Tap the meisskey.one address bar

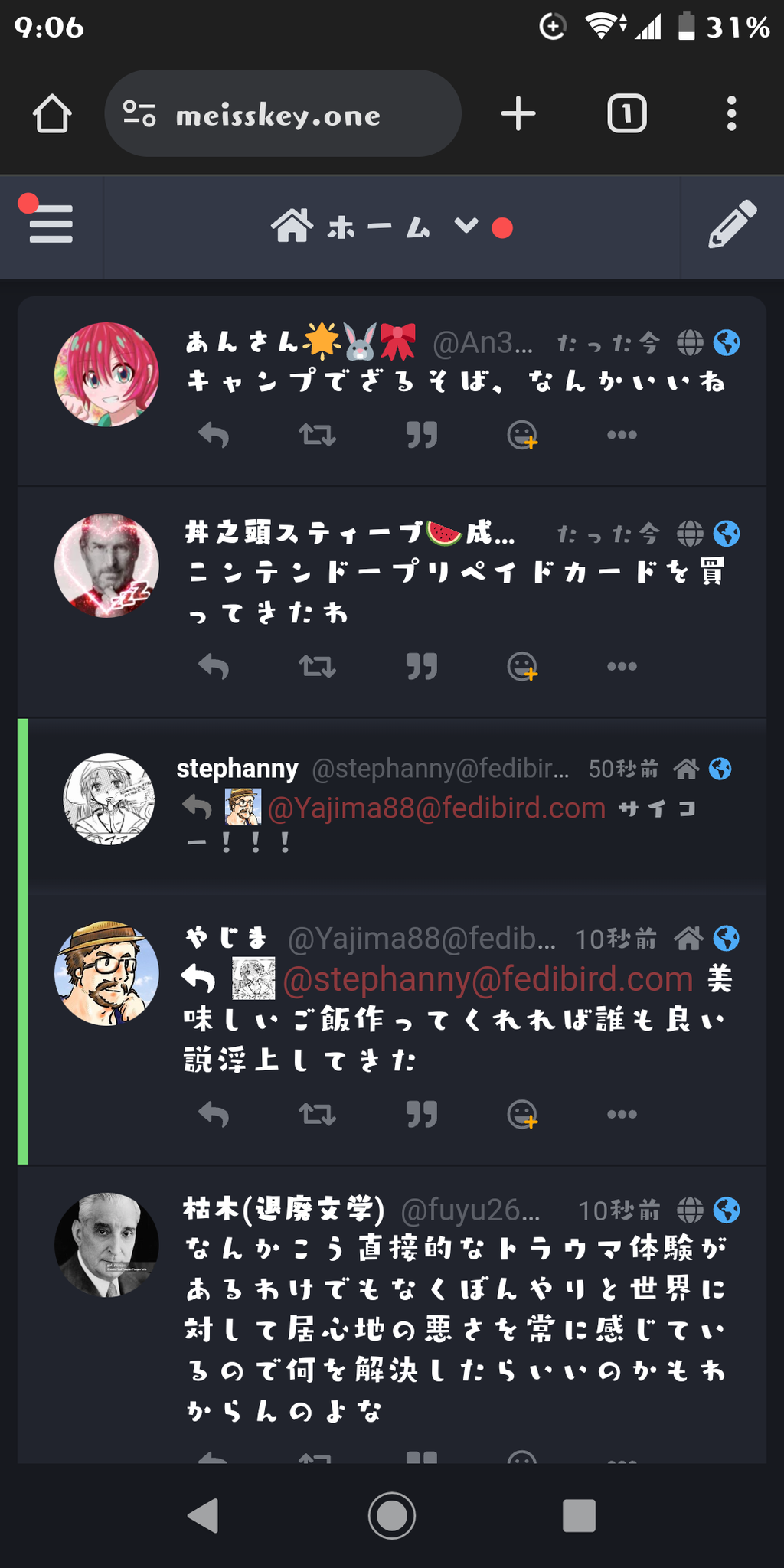pos(283,114)
